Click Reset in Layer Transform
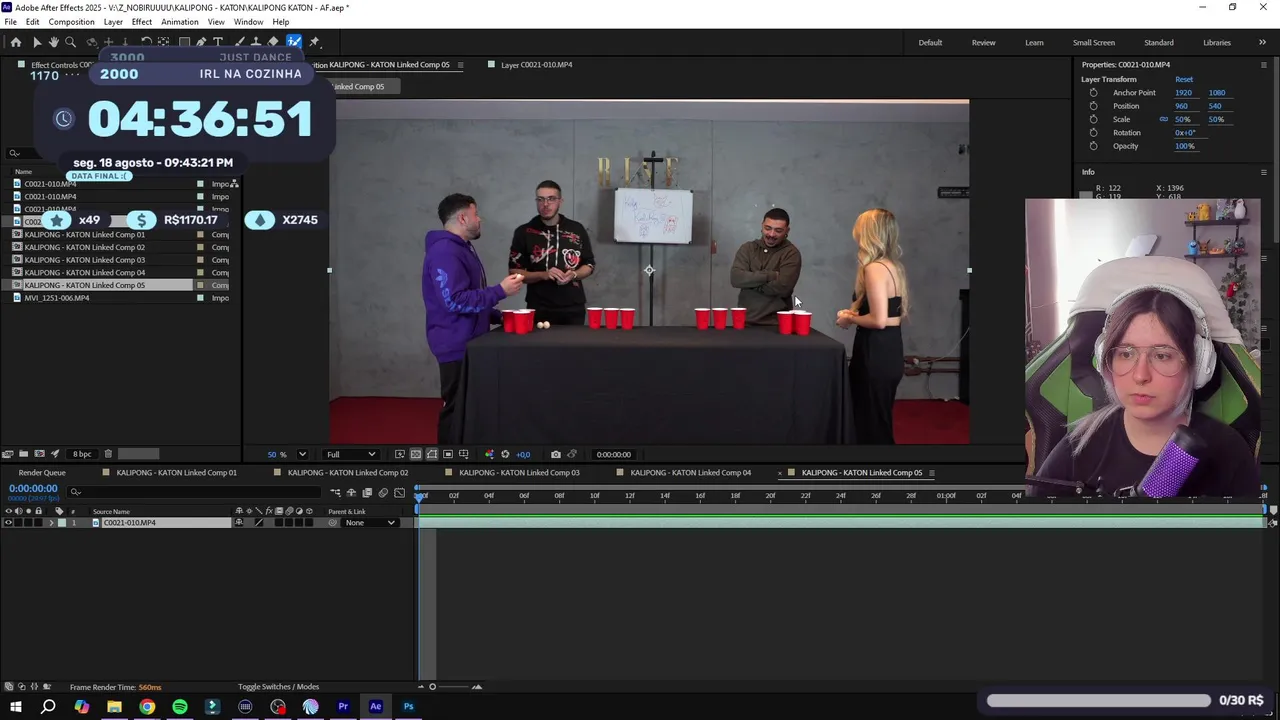The image size is (1280, 720). click(1184, 79)
